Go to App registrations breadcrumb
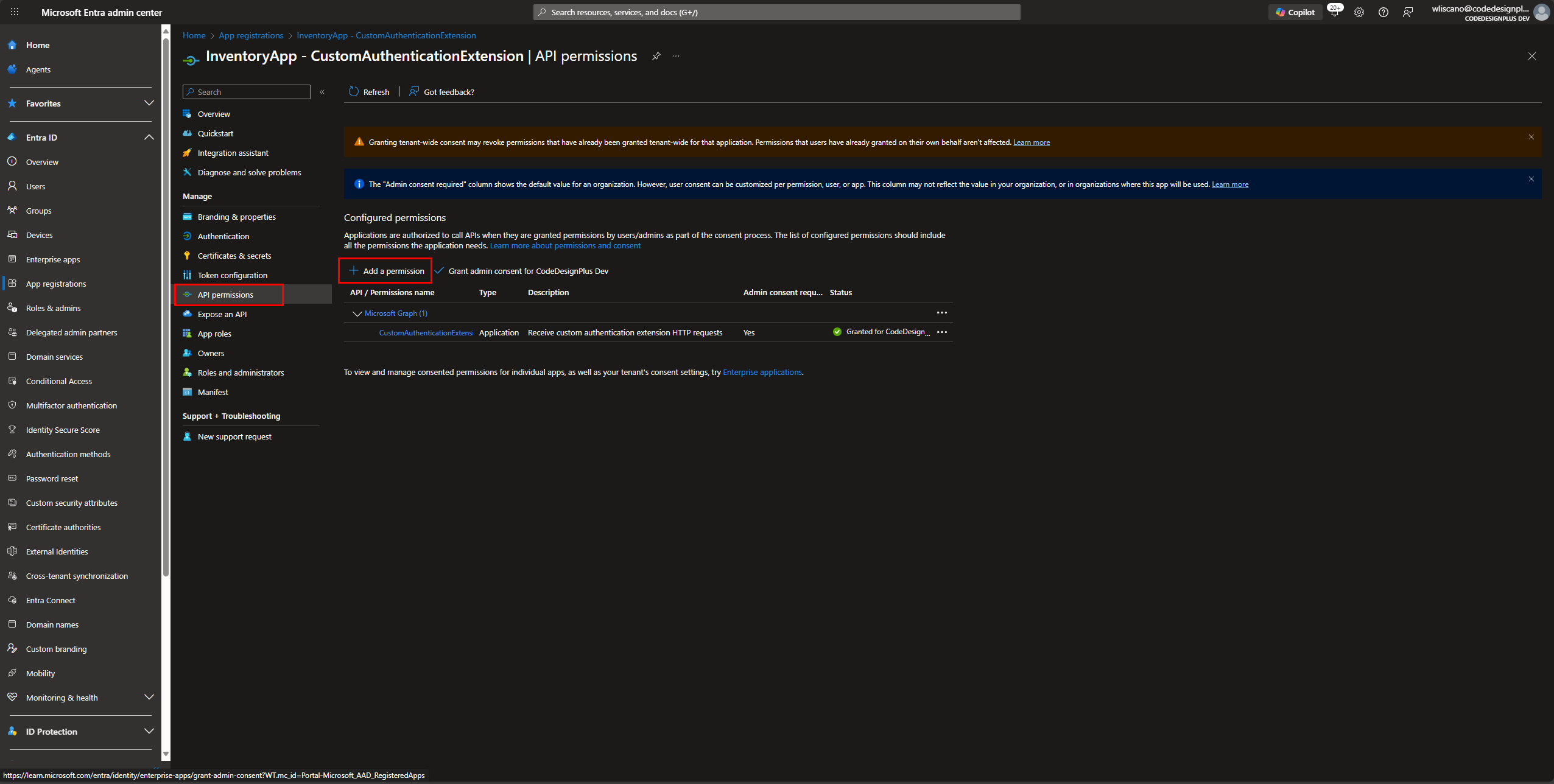 (x=251, y=35)
